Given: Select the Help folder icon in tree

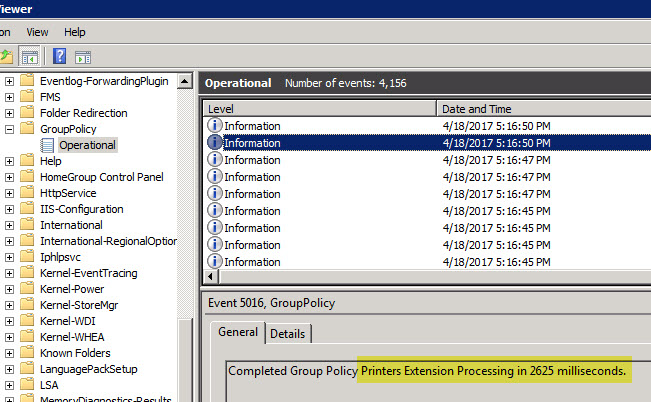Looking at the screenshot, I should click(27, 160).
